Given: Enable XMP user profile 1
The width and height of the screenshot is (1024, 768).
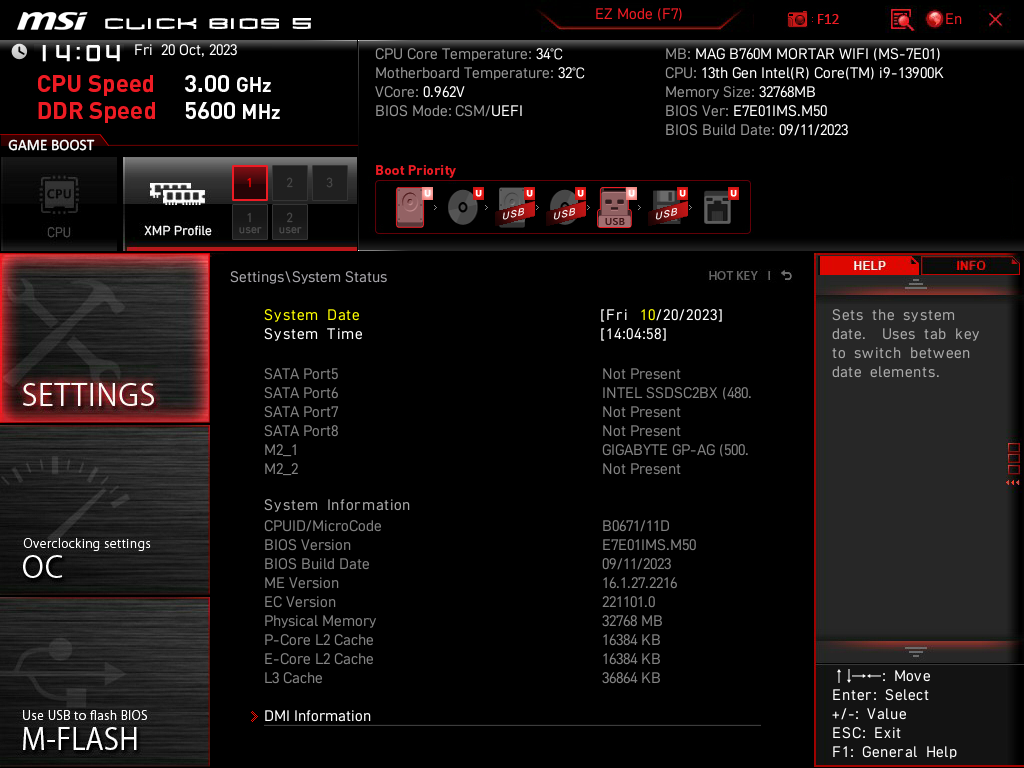Looking at the screenshot, I should tap(249, 222).
